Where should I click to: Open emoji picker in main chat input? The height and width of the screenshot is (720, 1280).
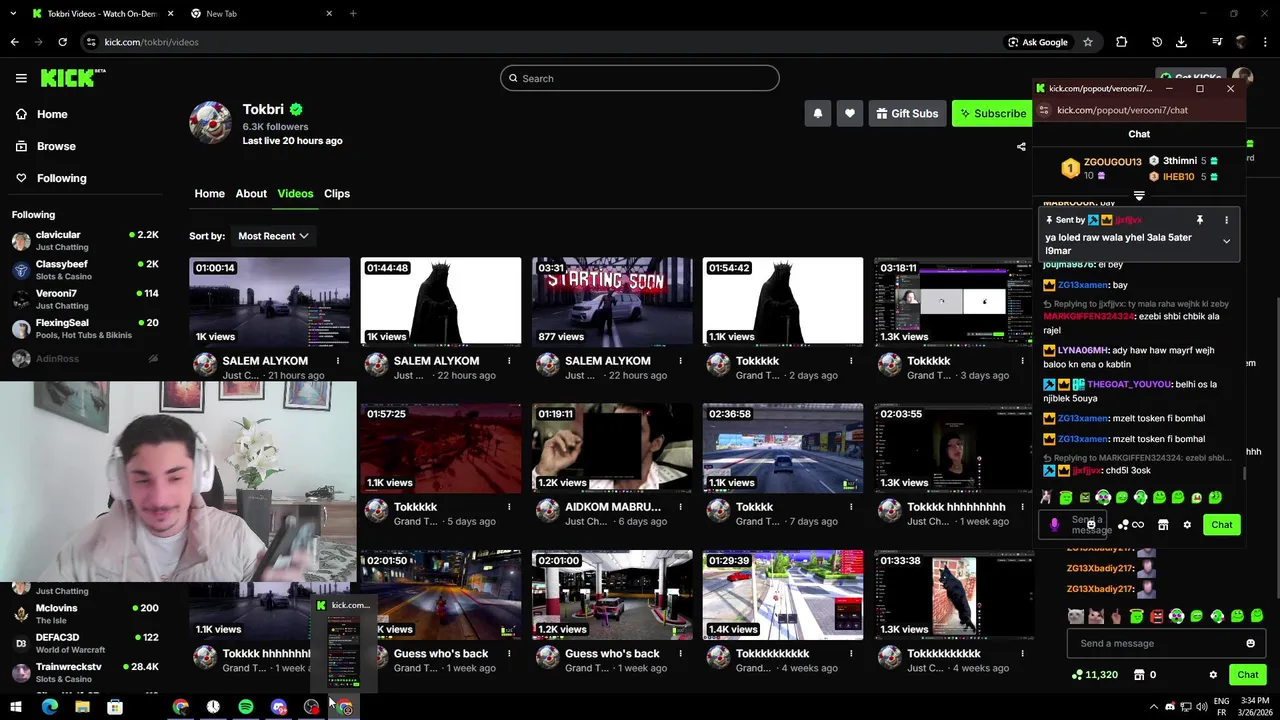coord(1250,643)
